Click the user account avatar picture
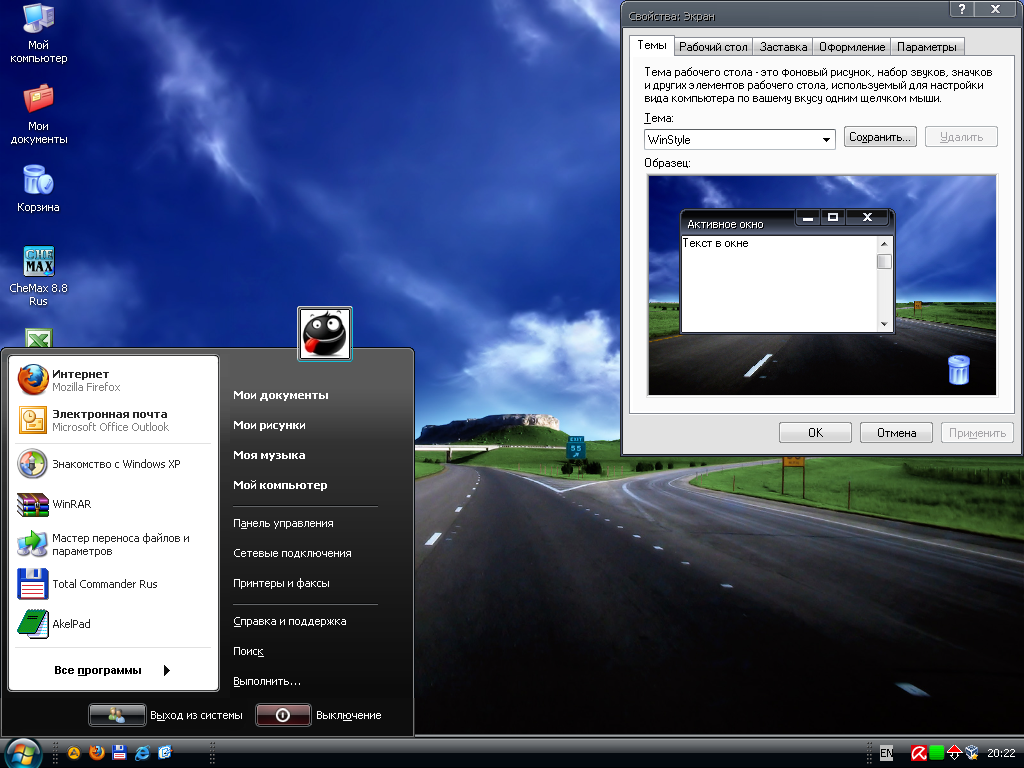This screenshot has height=768, width=1024. pyautogui.click(x=325, y=334)
